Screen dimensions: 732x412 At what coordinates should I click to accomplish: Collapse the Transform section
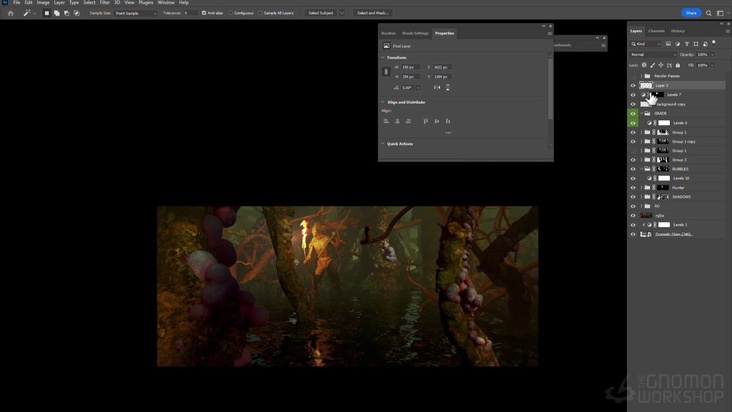pyautogui.click(x=383, y=57)
